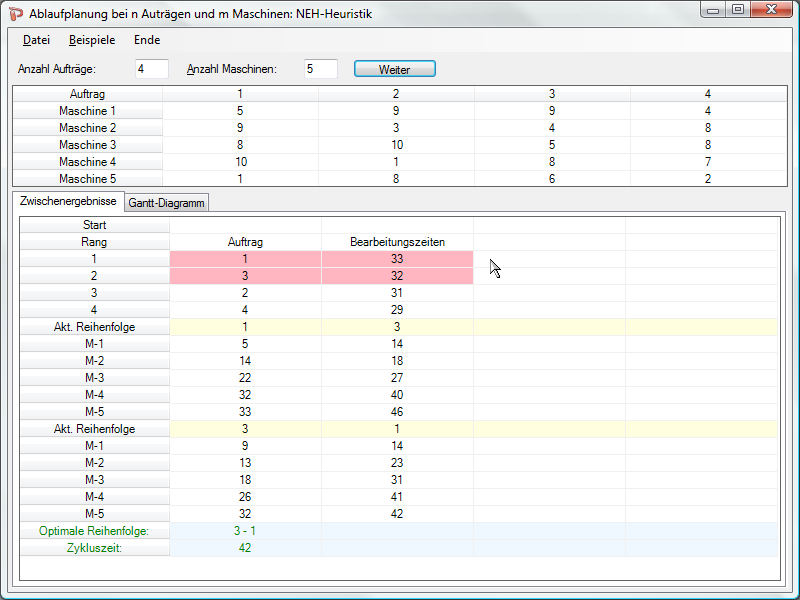The image size is (800, 600).
Task: Select the pink cell with value 33
Action: pos(397,259)
